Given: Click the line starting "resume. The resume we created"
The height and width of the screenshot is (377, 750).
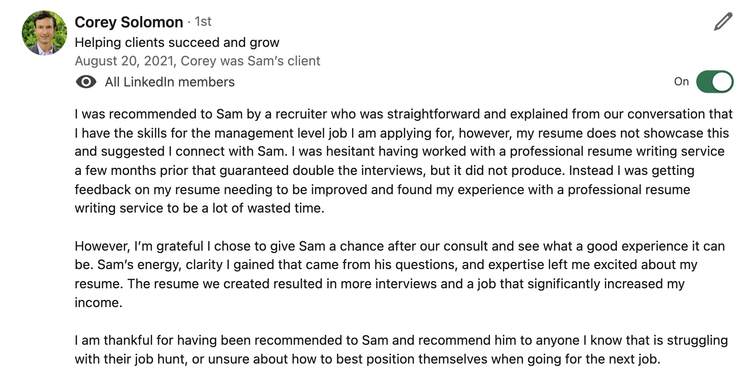Looking at the screenshot, I should tap(380, 284).
